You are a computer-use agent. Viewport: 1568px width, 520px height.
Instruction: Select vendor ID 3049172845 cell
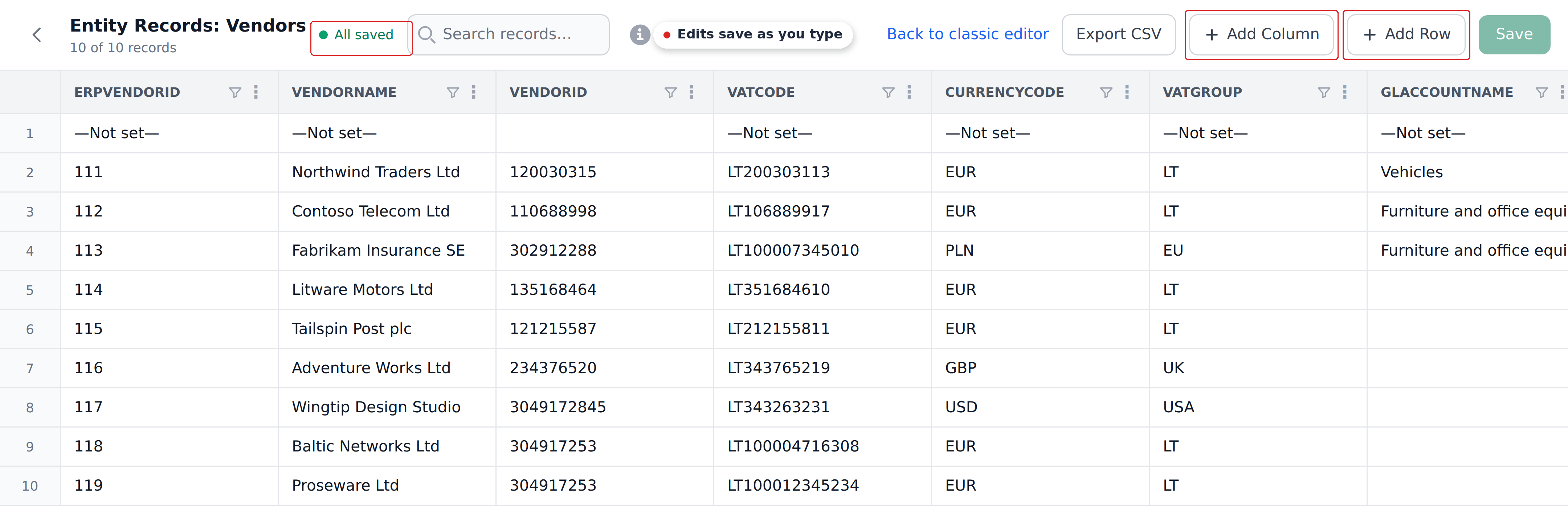604,408
